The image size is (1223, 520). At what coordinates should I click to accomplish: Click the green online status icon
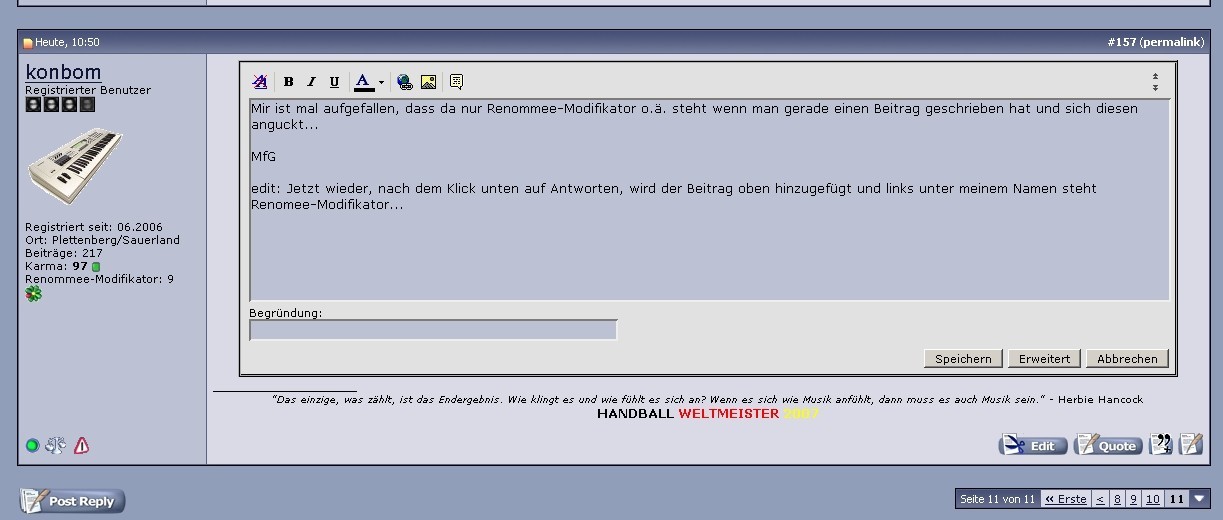[32, 445]
